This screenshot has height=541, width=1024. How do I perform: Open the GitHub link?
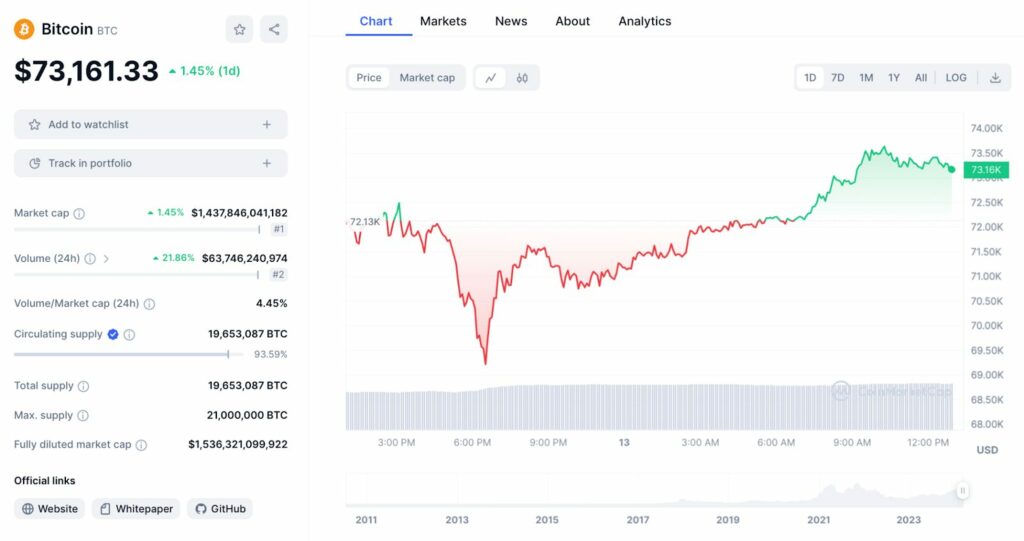(x=220, y=509)
